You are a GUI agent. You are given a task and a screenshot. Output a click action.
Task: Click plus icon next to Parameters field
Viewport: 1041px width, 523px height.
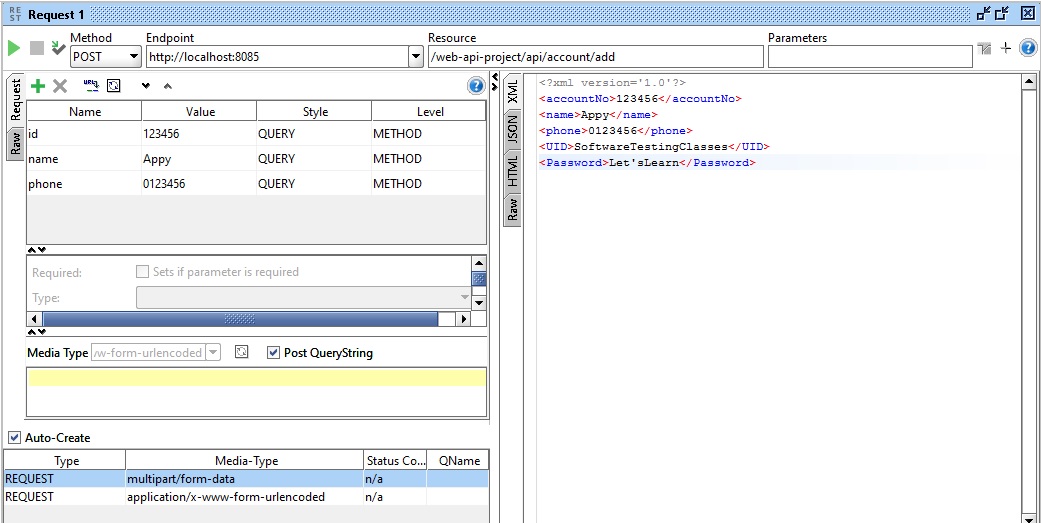point(1006,48)
